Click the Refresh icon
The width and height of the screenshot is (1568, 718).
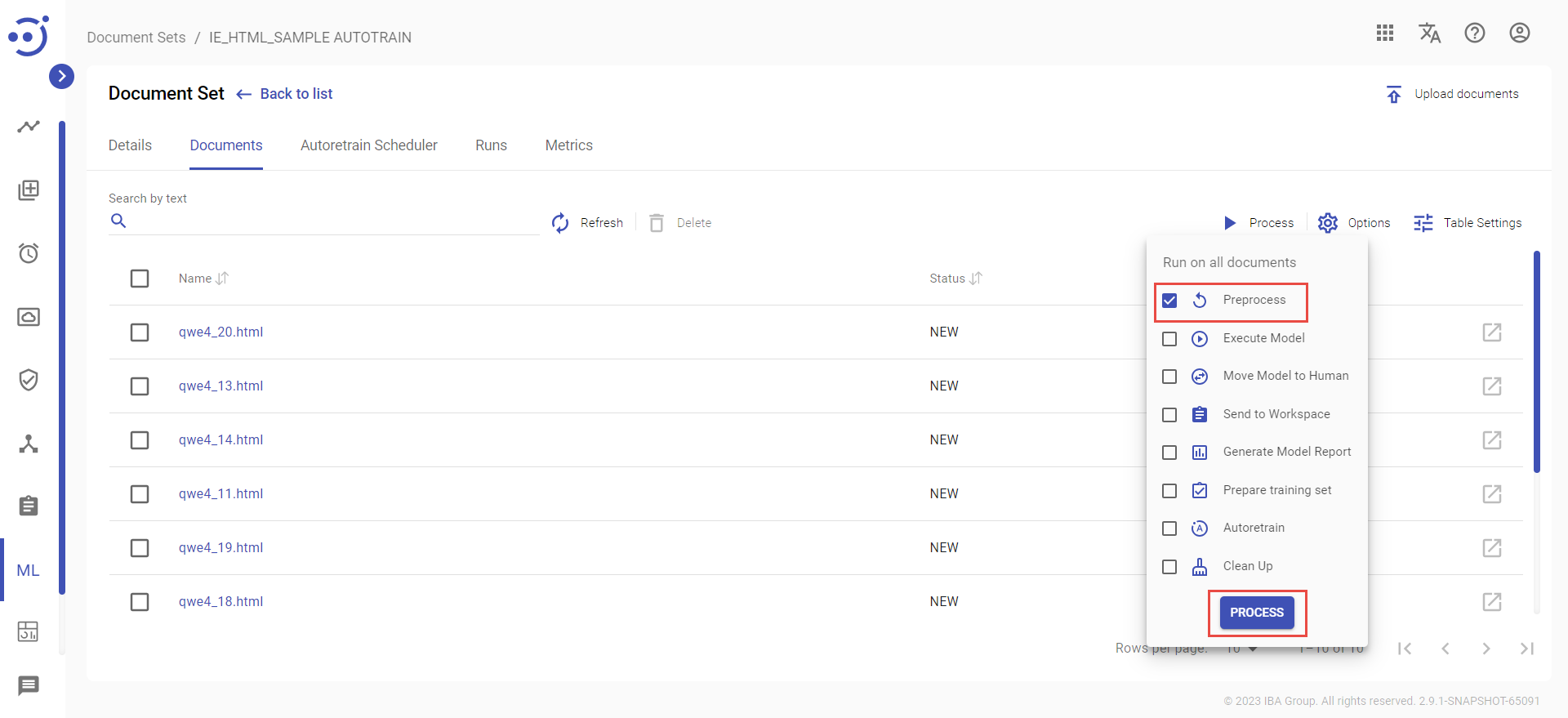560,223
